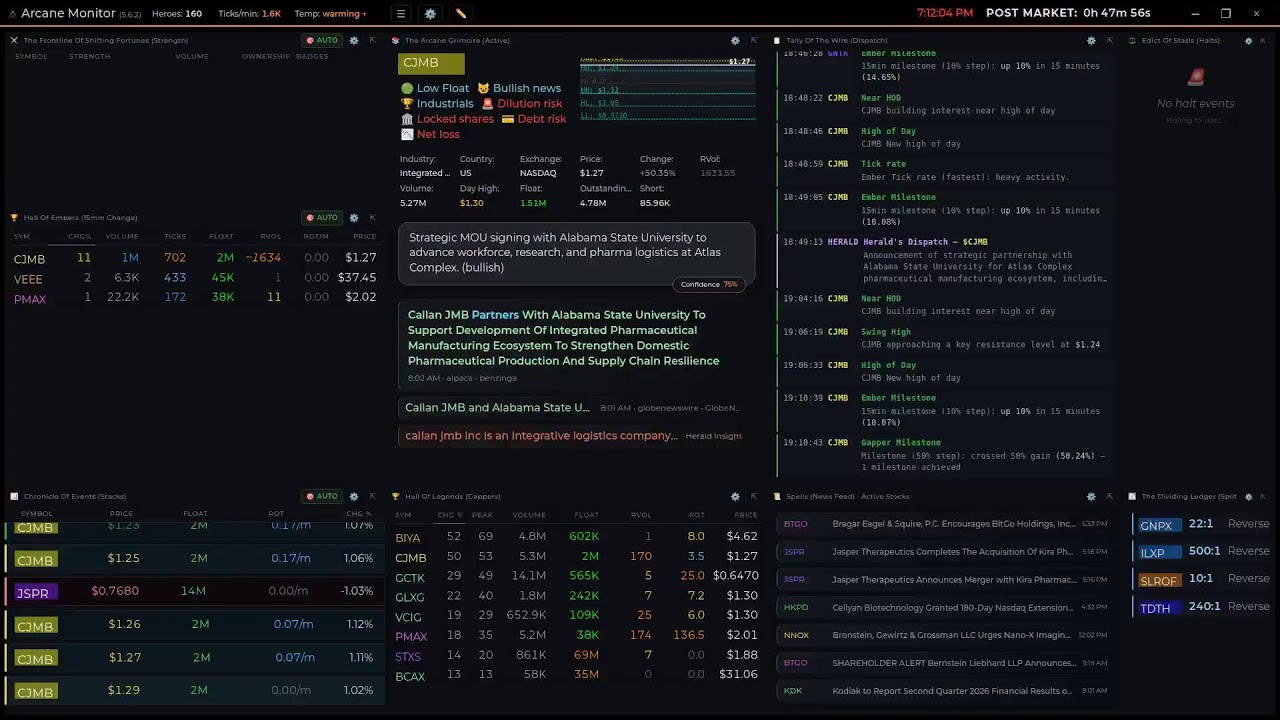Open settings gear of Strength panel
Image resolution: width=1280 pixels, height=720 pixels.
[353, 40]
